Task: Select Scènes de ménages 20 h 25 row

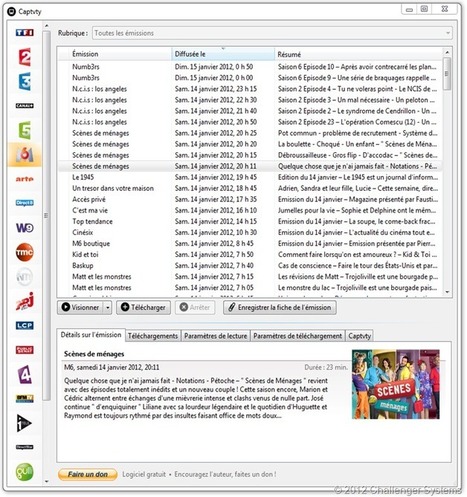Action: (250, 133)
